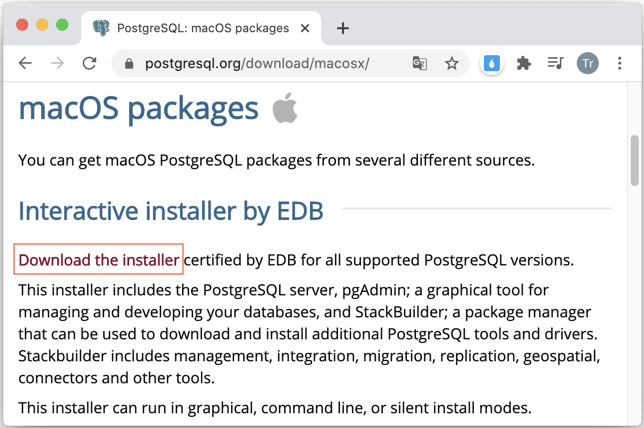Viewport: 644px width, 428px height.
Task: Follow the Download the installer link
Action: tap(99, 260)
